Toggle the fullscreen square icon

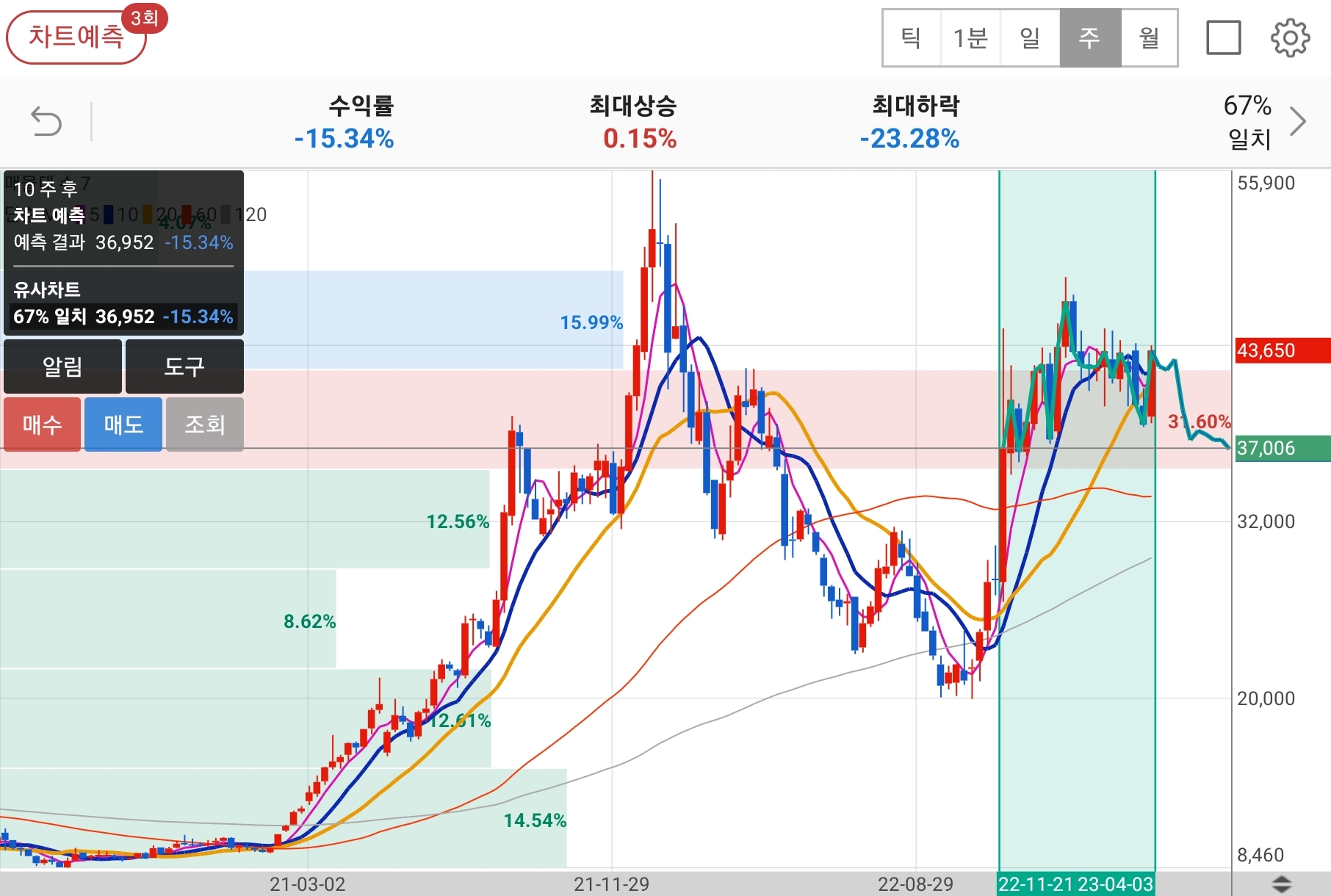[x=1224, y=37]
